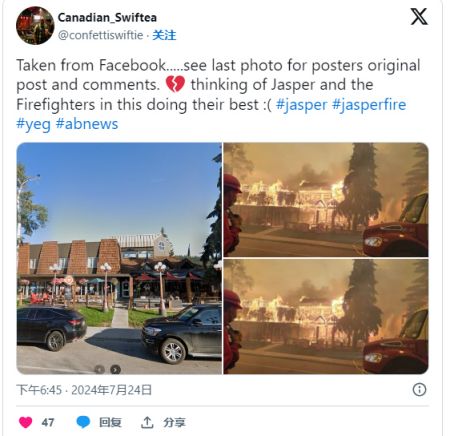Follow the account via 关注 link
The width and height of the screenshot is (450, 436).
point(164,35)
